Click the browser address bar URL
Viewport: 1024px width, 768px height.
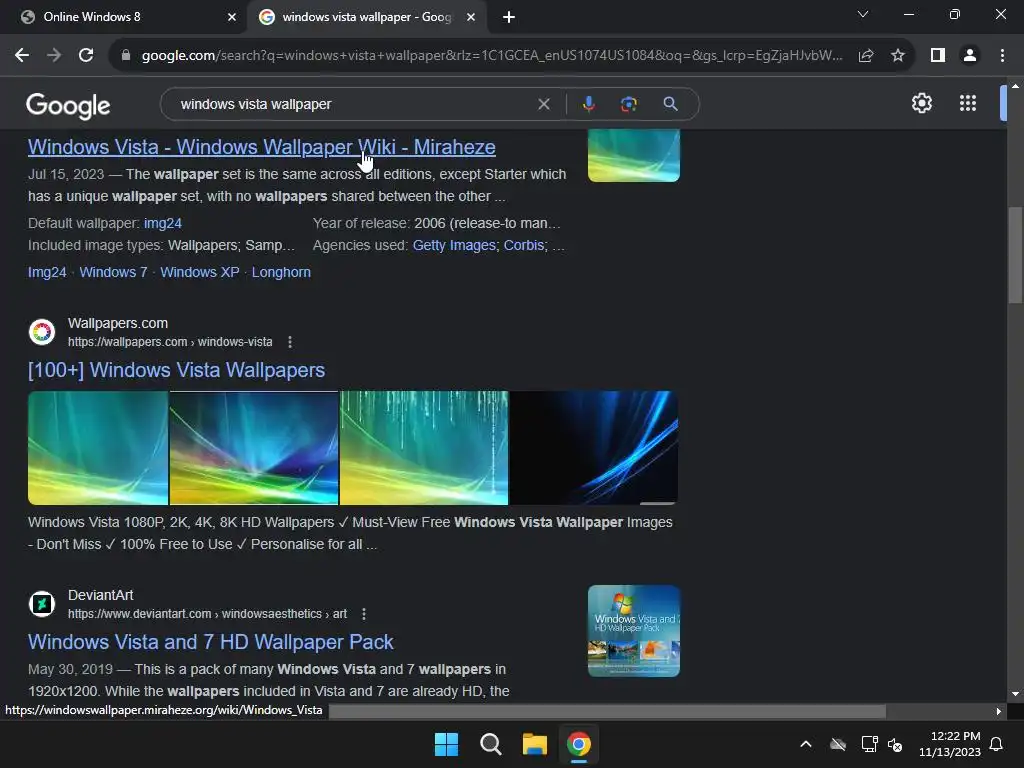click(492, 56)
